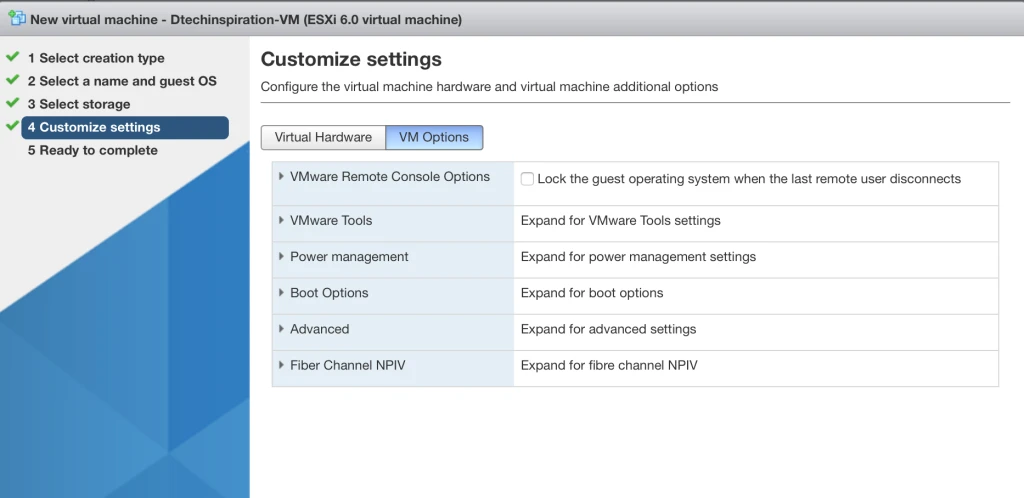
Task: Switch to the Virtual Hardware tab
Action: pyautogui.click(x=323, y=137)
